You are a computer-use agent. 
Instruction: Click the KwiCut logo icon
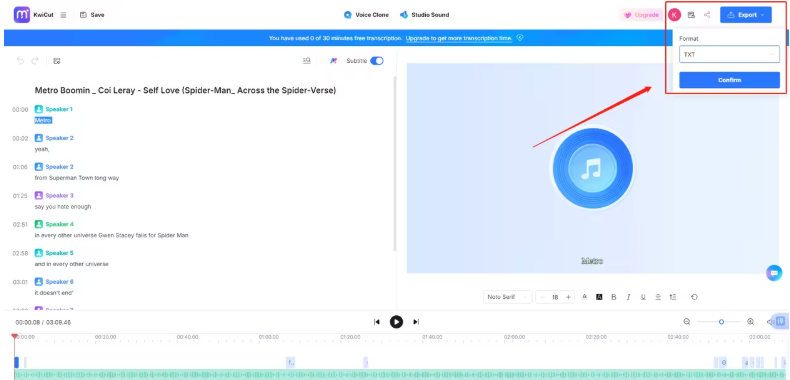22,15
